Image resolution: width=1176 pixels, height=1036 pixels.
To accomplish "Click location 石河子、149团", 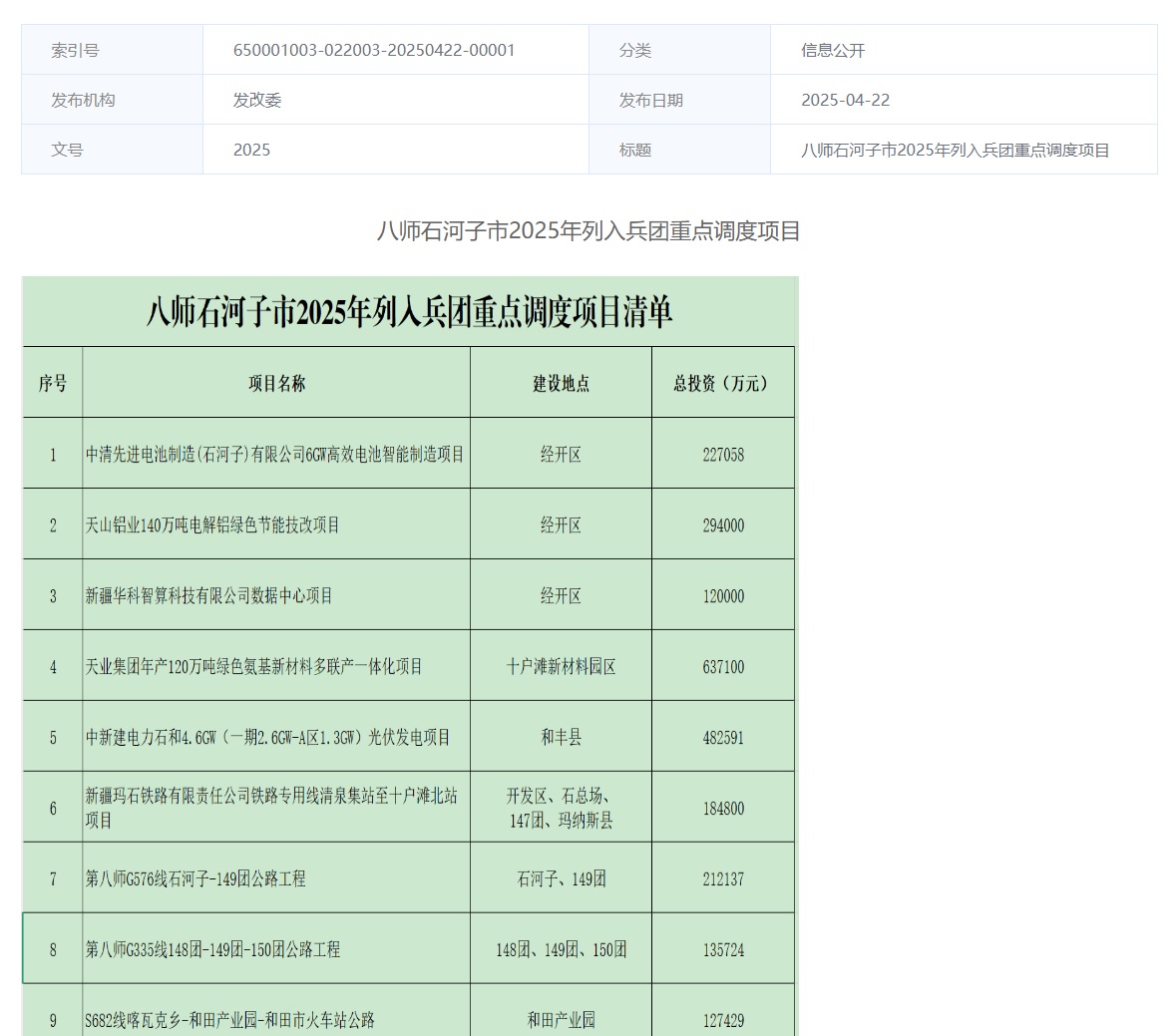I will [561, 878].
